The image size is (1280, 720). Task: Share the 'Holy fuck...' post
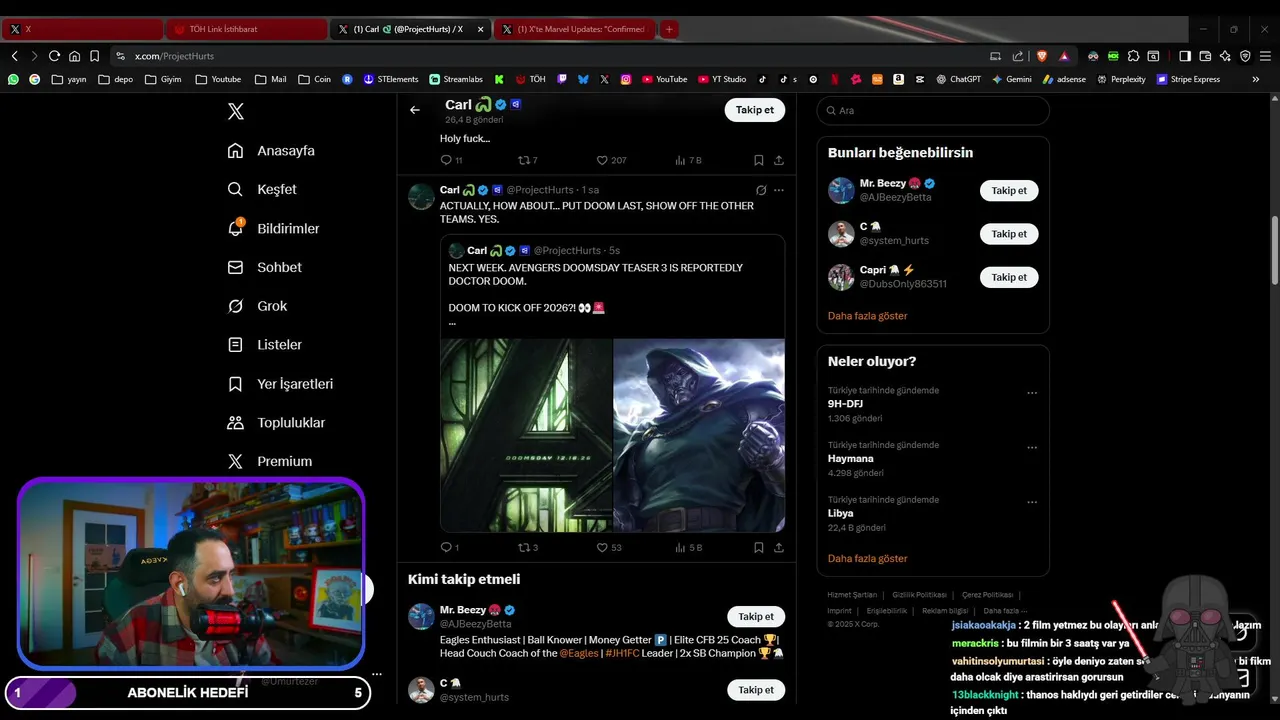[779, 160]
